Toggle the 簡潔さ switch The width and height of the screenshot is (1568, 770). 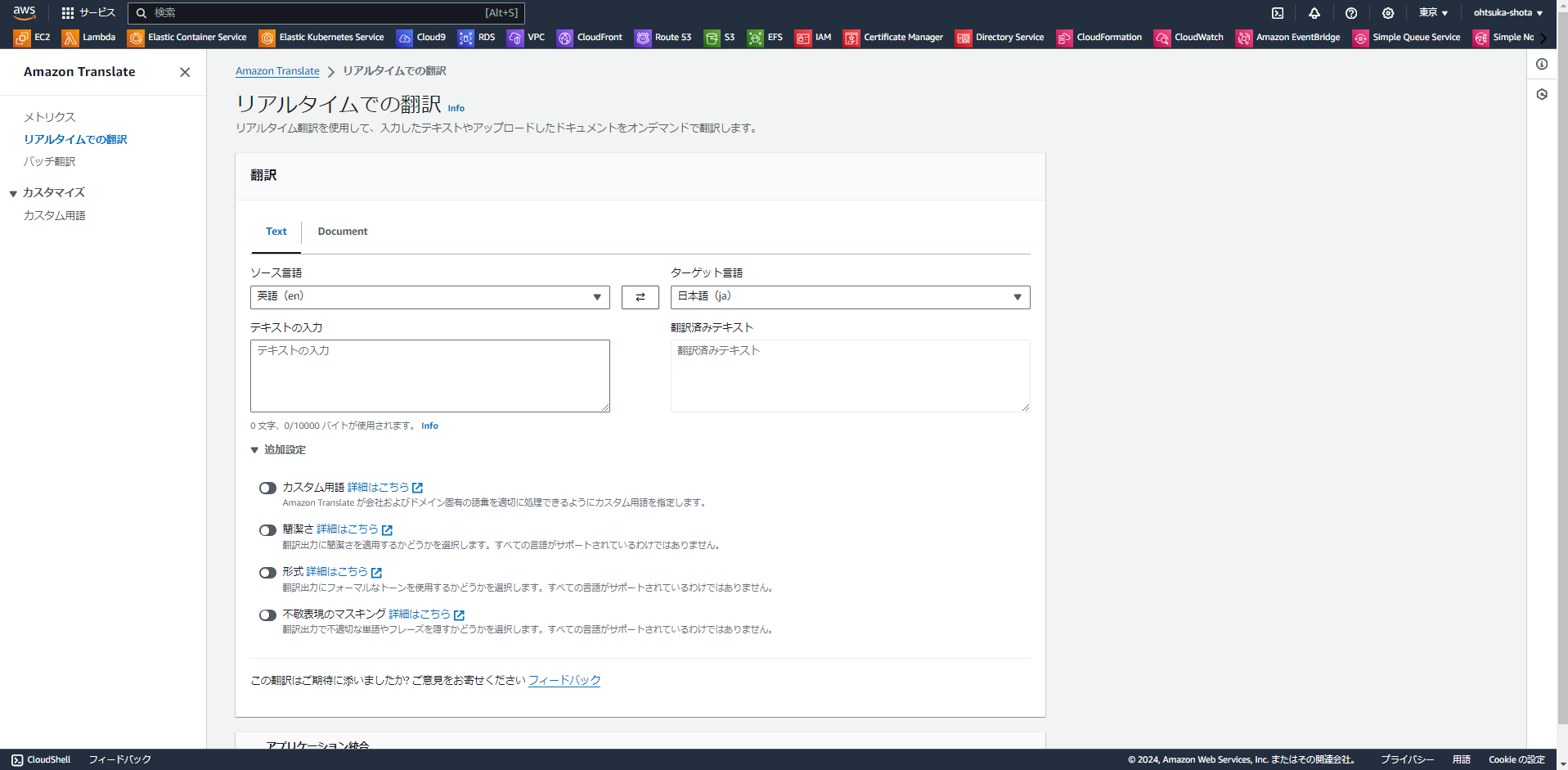coord(267,530)
